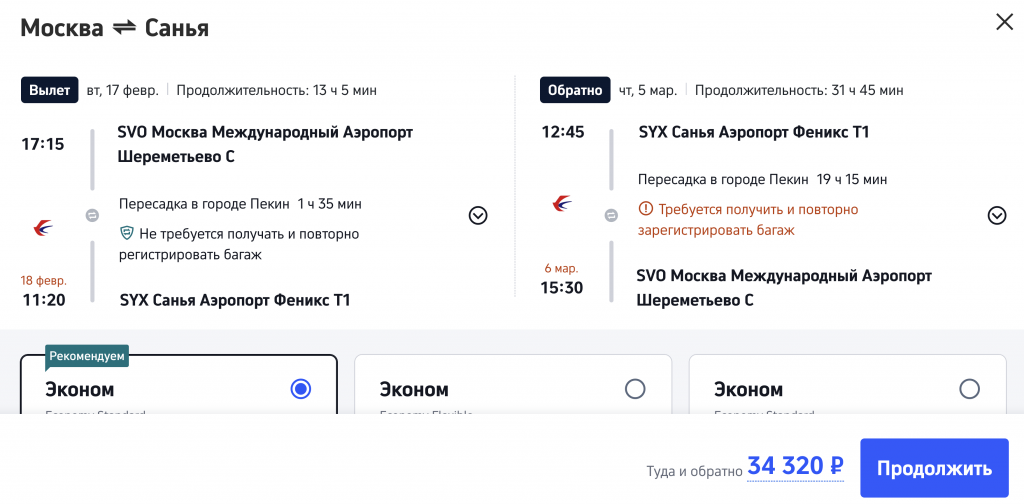1024x504 pixels.
Task: Select the Обратно return label
Action: (x=574, y=90)
